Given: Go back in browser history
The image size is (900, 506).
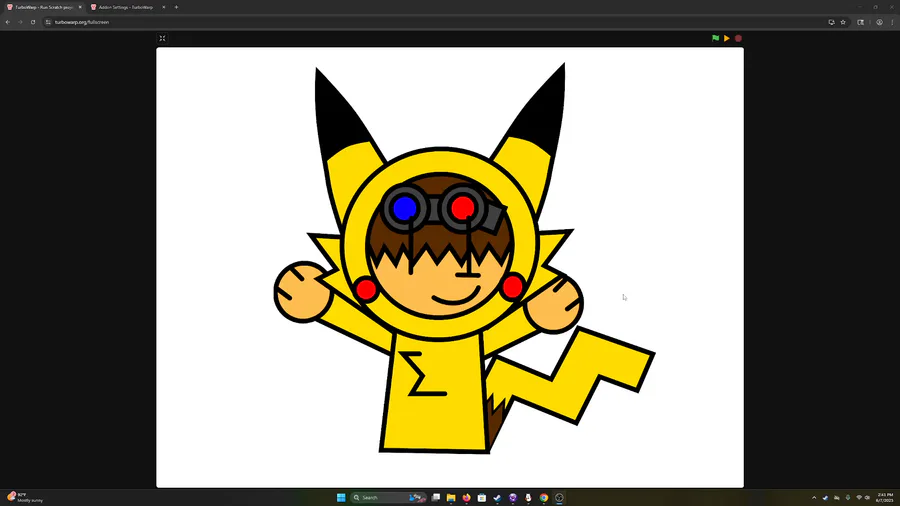Looking at the screenshot, I should 7,22.
